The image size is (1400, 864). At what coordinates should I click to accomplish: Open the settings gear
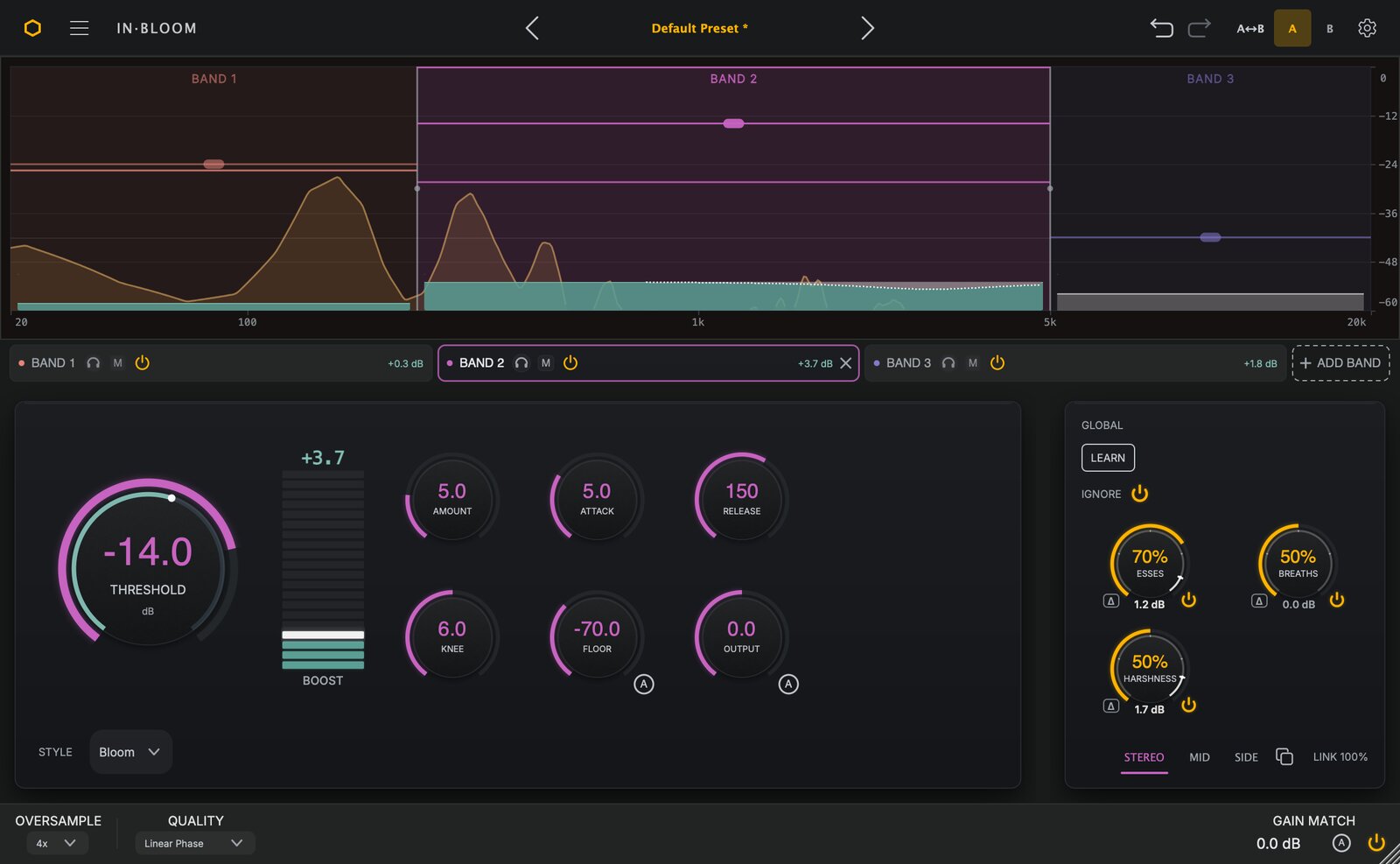pos(1367,28)
